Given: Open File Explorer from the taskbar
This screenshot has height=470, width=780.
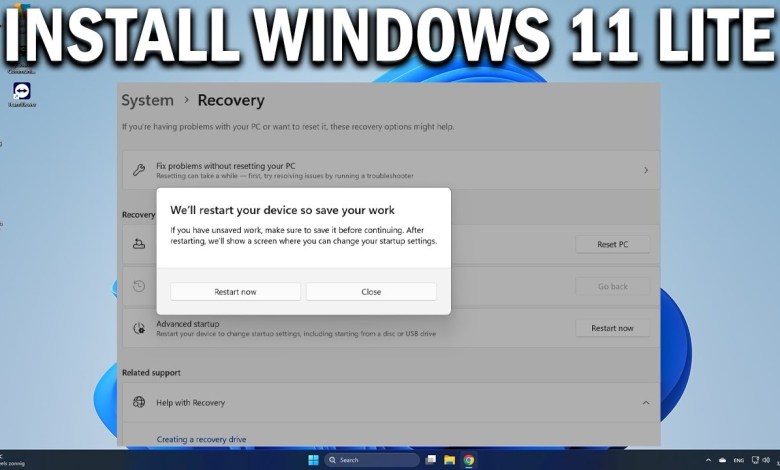Looking at the screenshot, I should [450, 460].
